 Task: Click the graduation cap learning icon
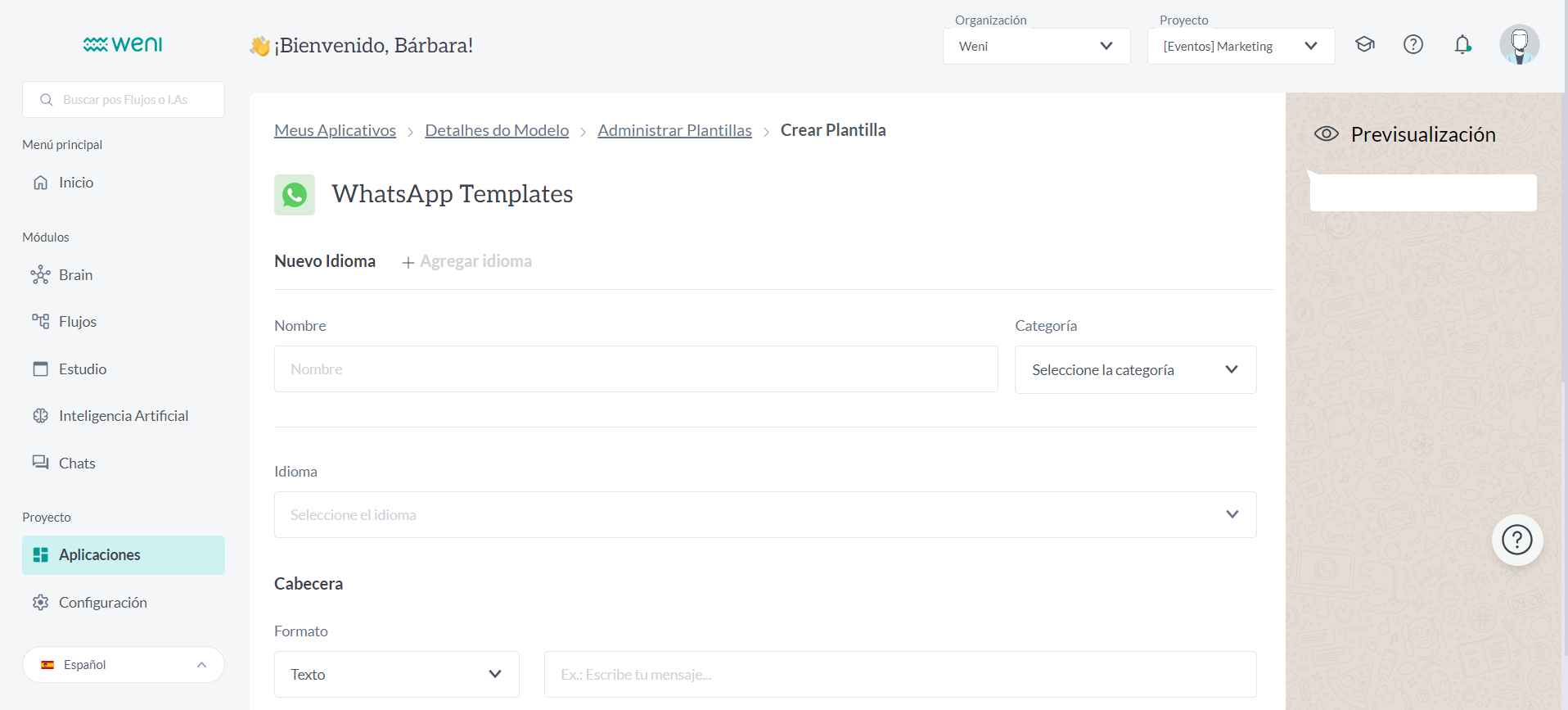tap(1364, 45)
